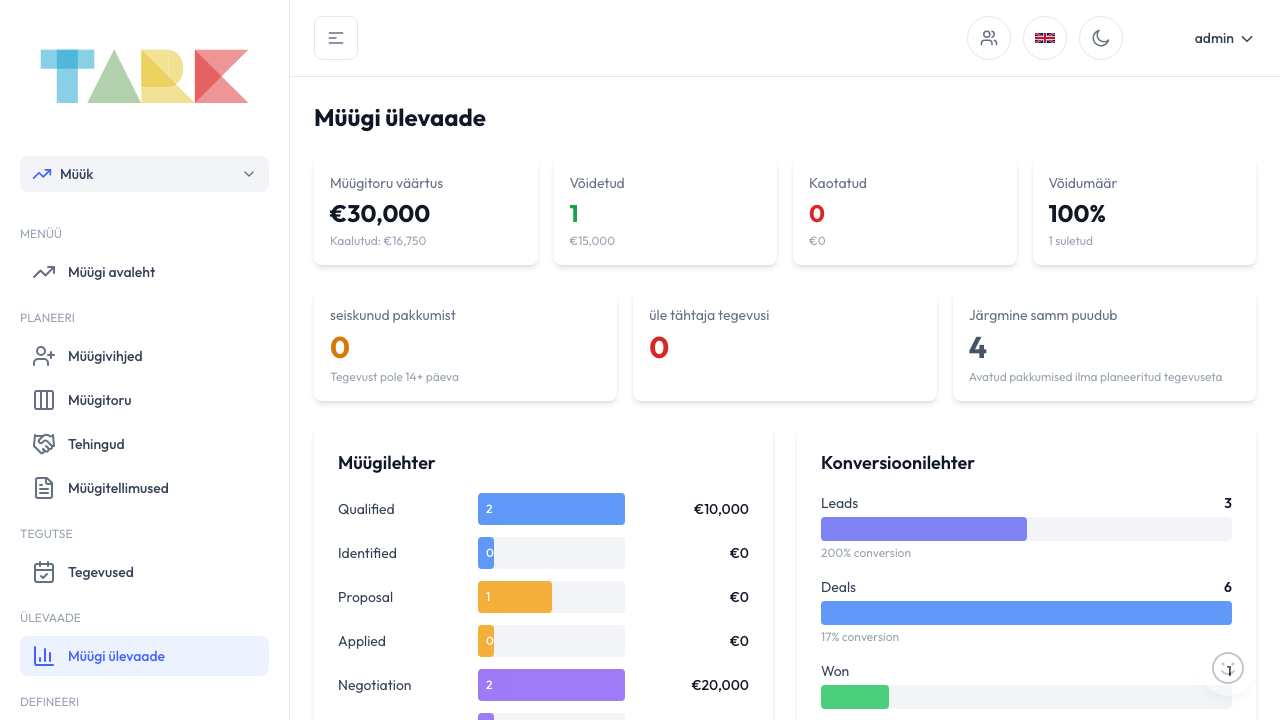Collapse the DEFINEERI section

click(48, 702)
